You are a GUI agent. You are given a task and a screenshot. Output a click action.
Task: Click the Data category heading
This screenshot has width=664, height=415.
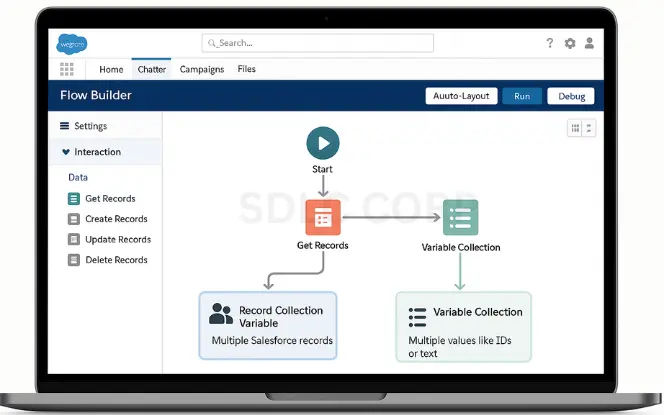point(78,177)
